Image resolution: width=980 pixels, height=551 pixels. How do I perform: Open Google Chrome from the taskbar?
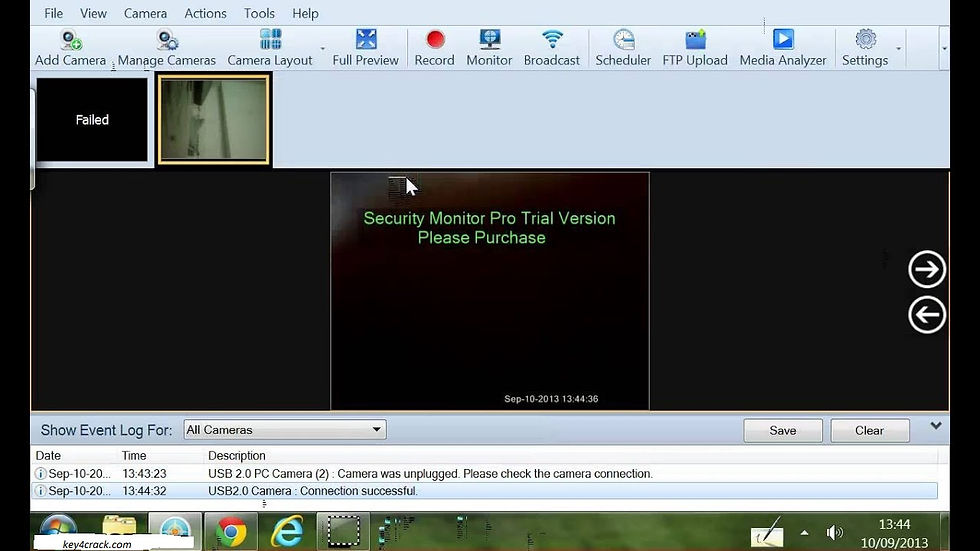coord(231,532)
